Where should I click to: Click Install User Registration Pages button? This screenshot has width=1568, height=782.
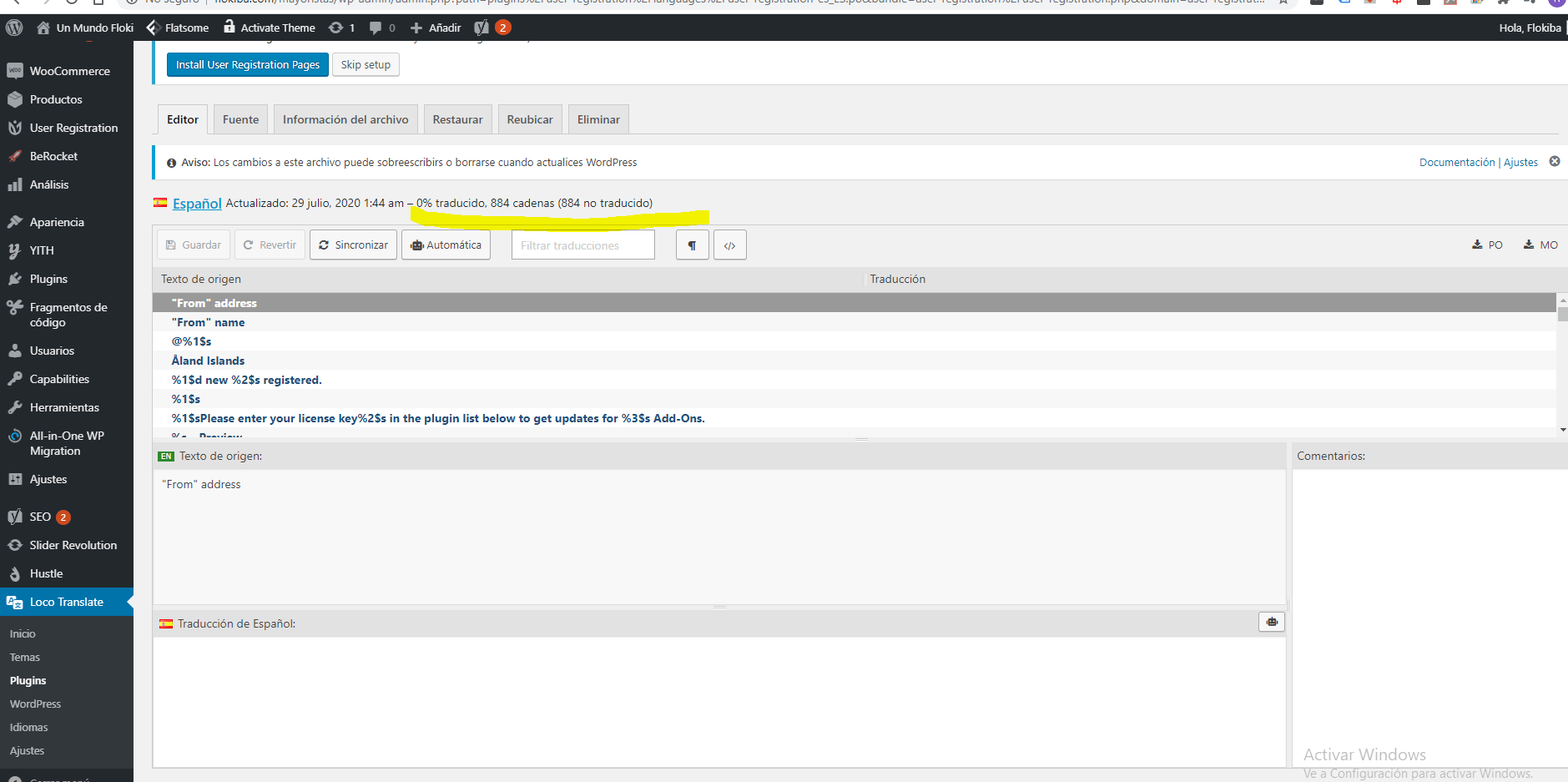[247, 64]
